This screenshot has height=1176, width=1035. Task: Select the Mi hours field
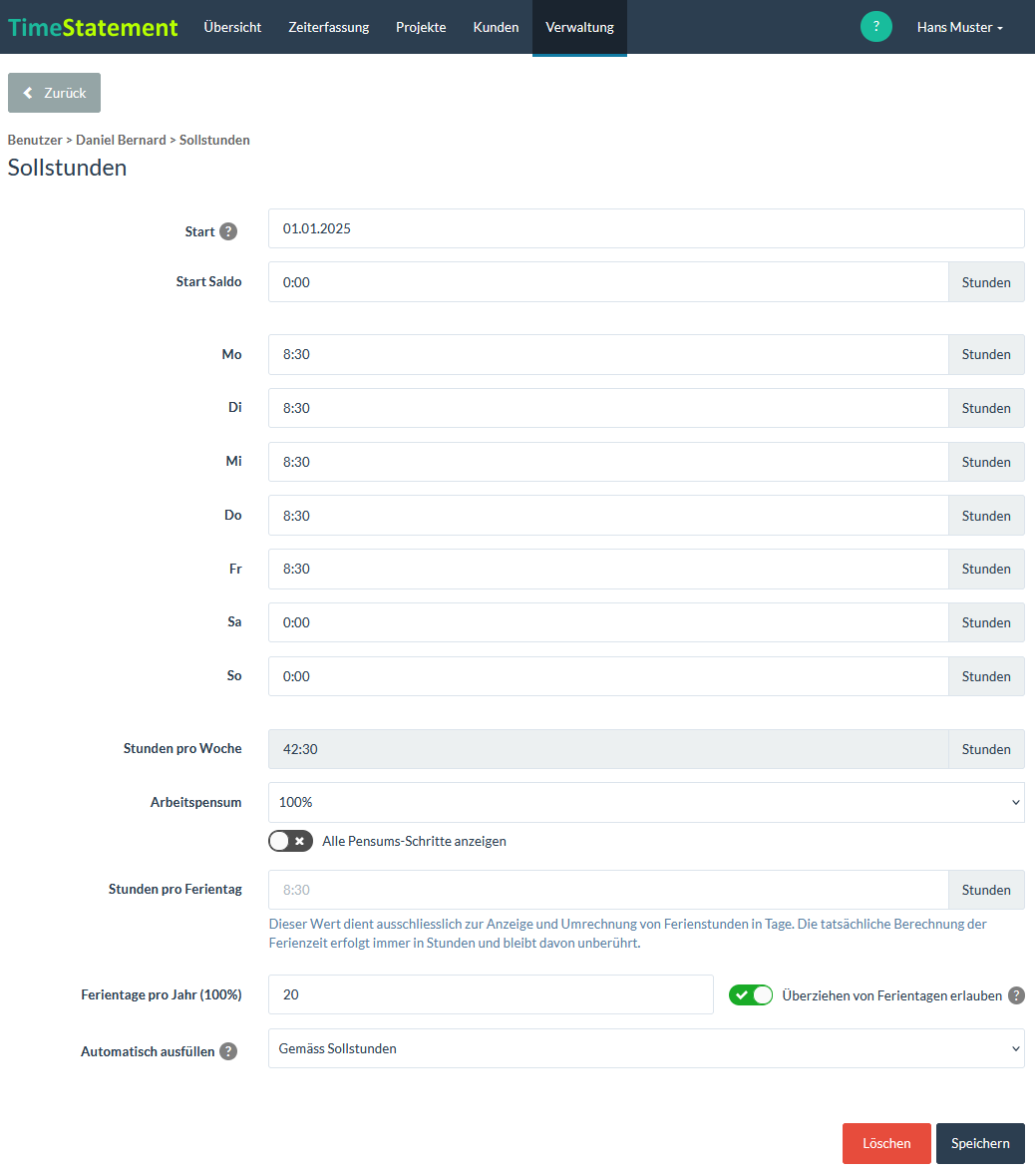(x=608, y=462)
